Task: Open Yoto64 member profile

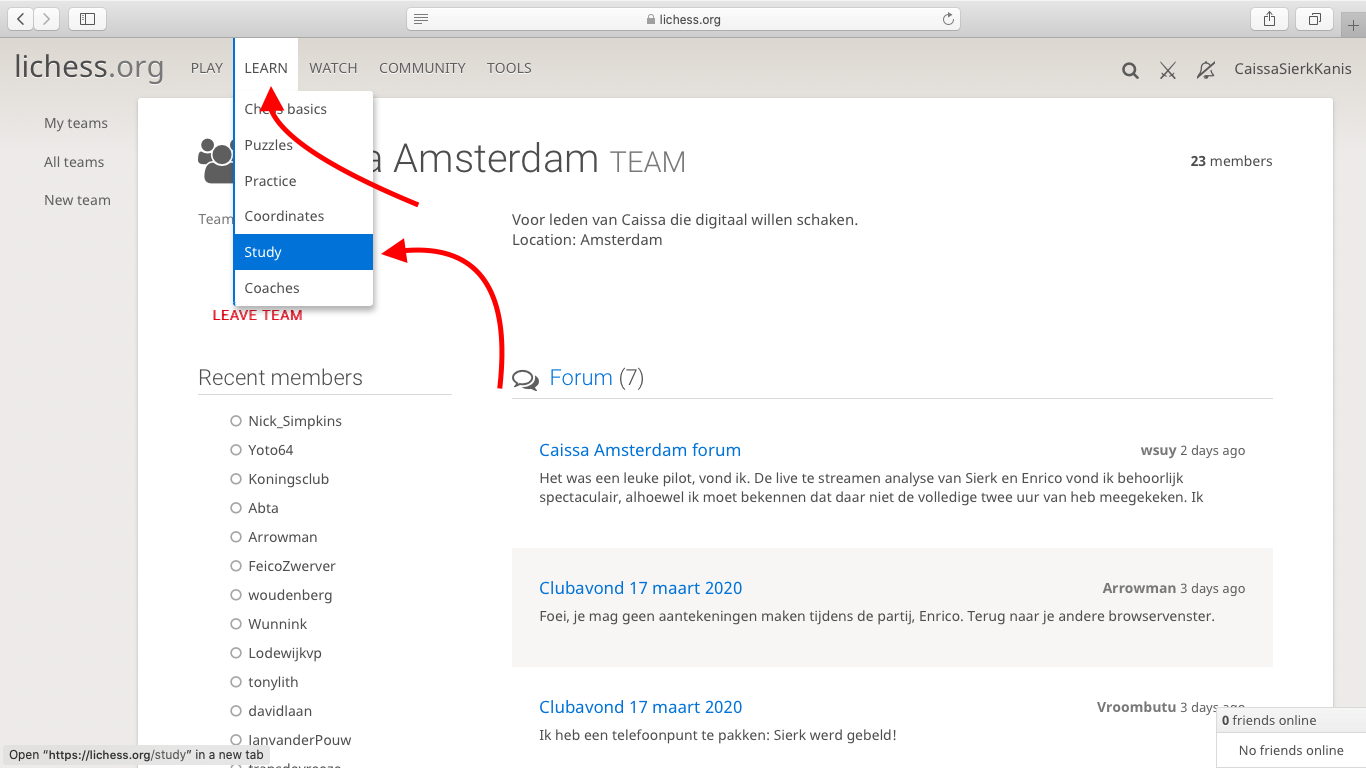Action: 271,450
